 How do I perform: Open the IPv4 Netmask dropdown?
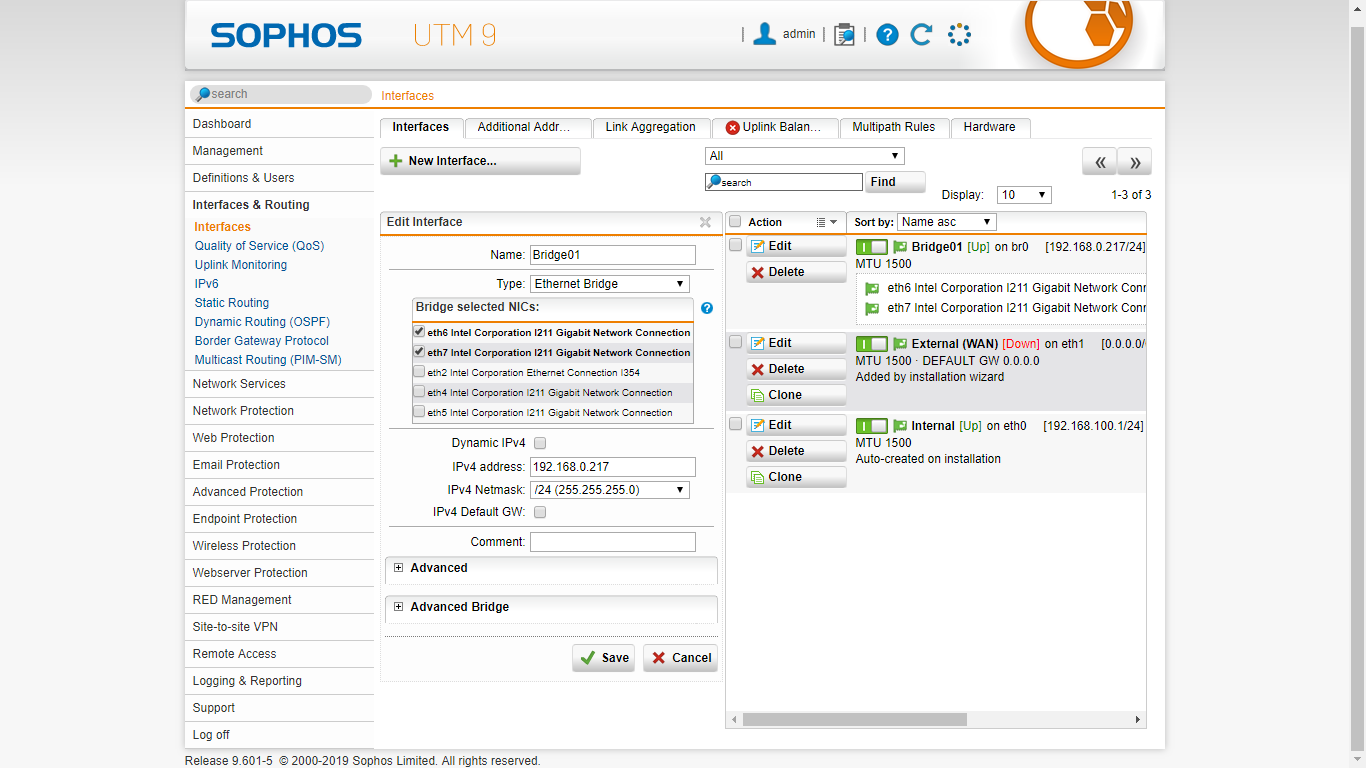click(610, 490)
